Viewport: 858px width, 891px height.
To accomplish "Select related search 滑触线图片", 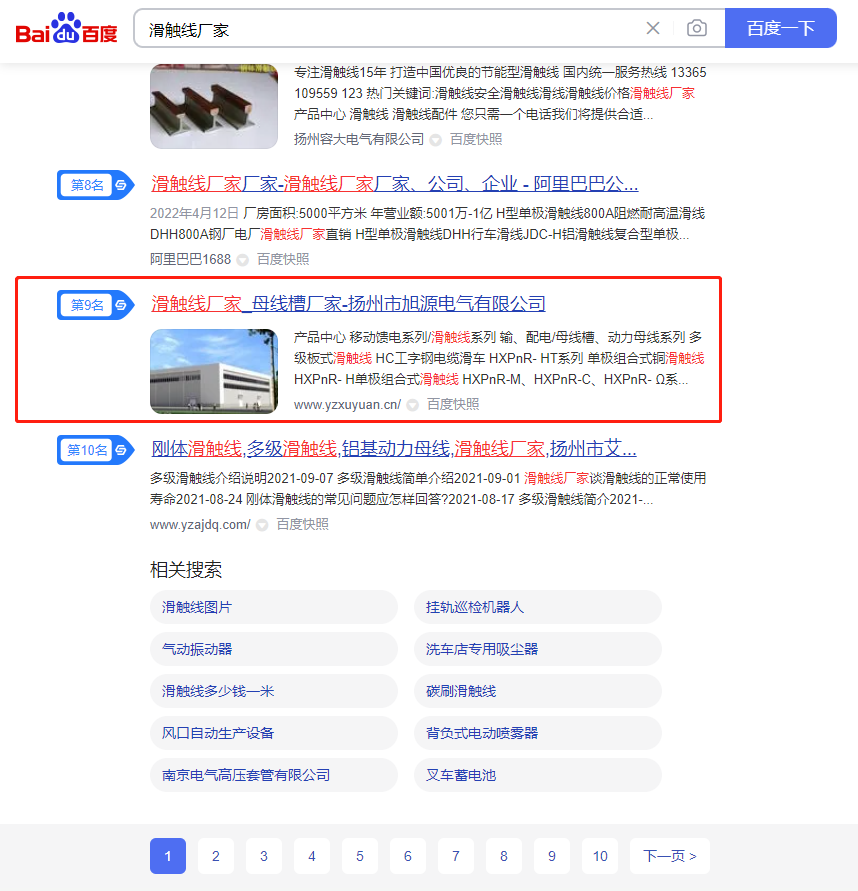I will (274, 607).
